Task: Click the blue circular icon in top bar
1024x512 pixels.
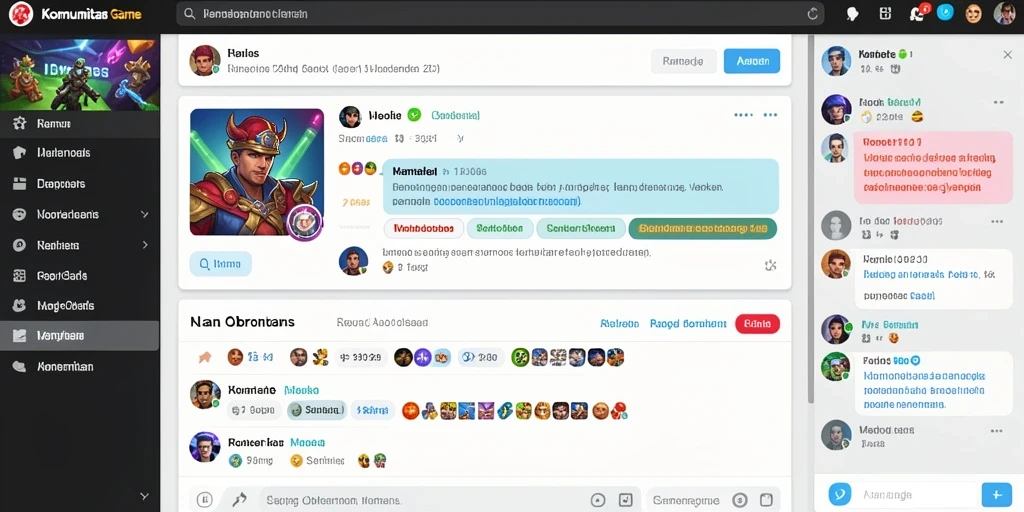Action: click(945, 12)
